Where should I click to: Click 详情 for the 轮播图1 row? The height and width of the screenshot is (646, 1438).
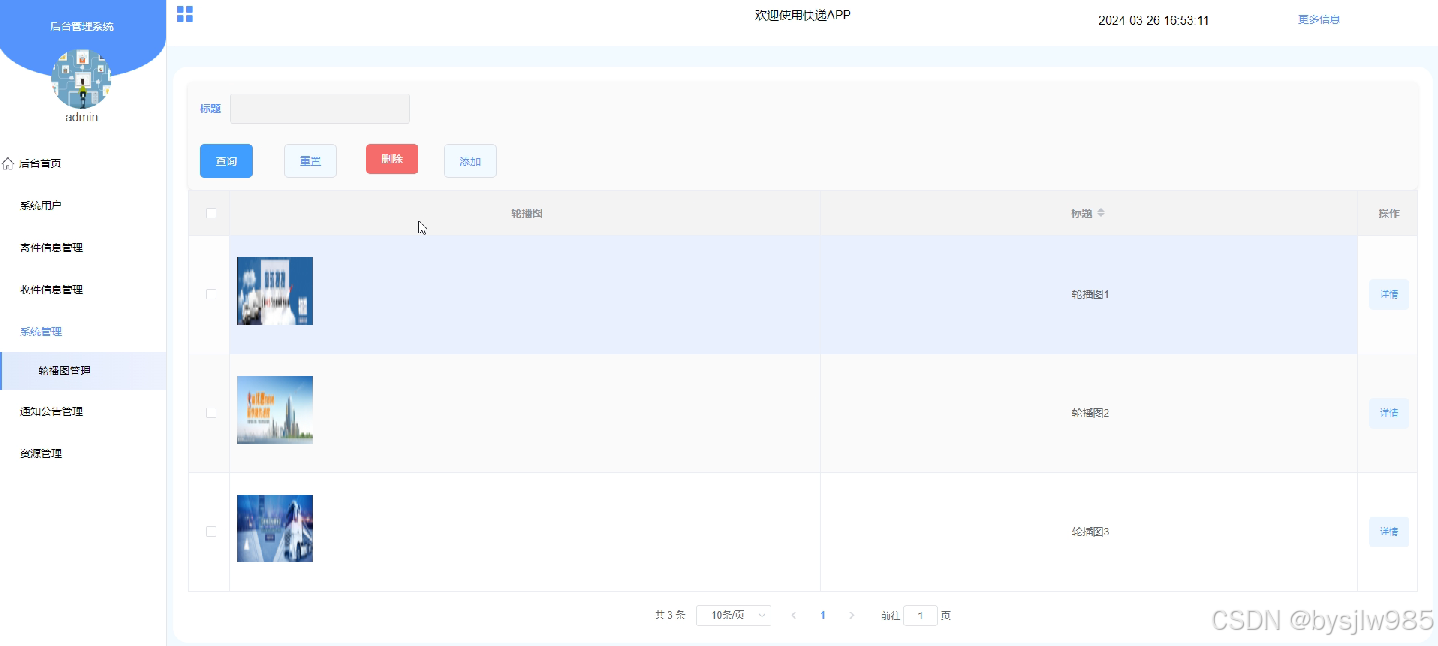[x=1389, y=294]
